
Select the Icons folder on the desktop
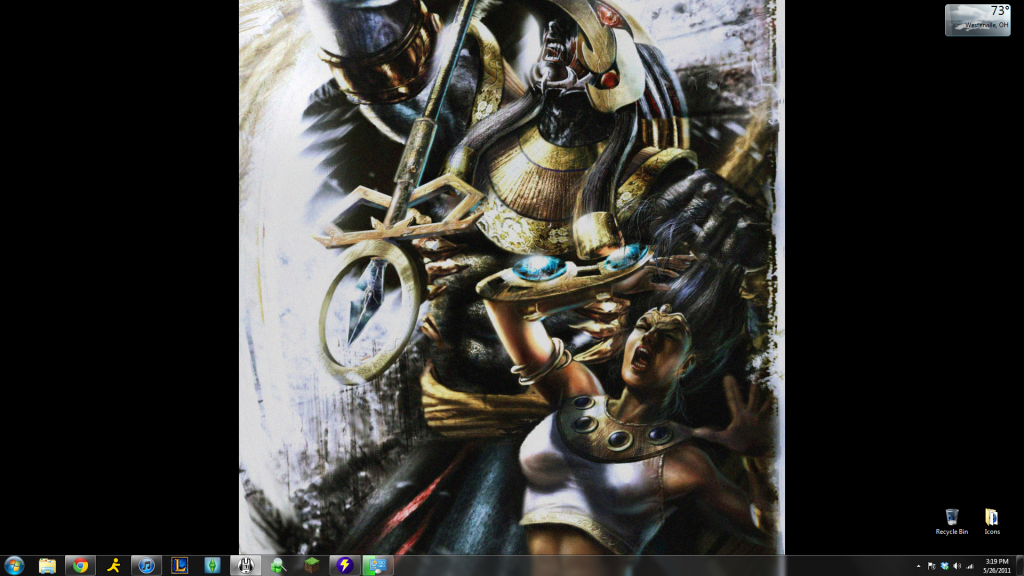coord(992,522)
